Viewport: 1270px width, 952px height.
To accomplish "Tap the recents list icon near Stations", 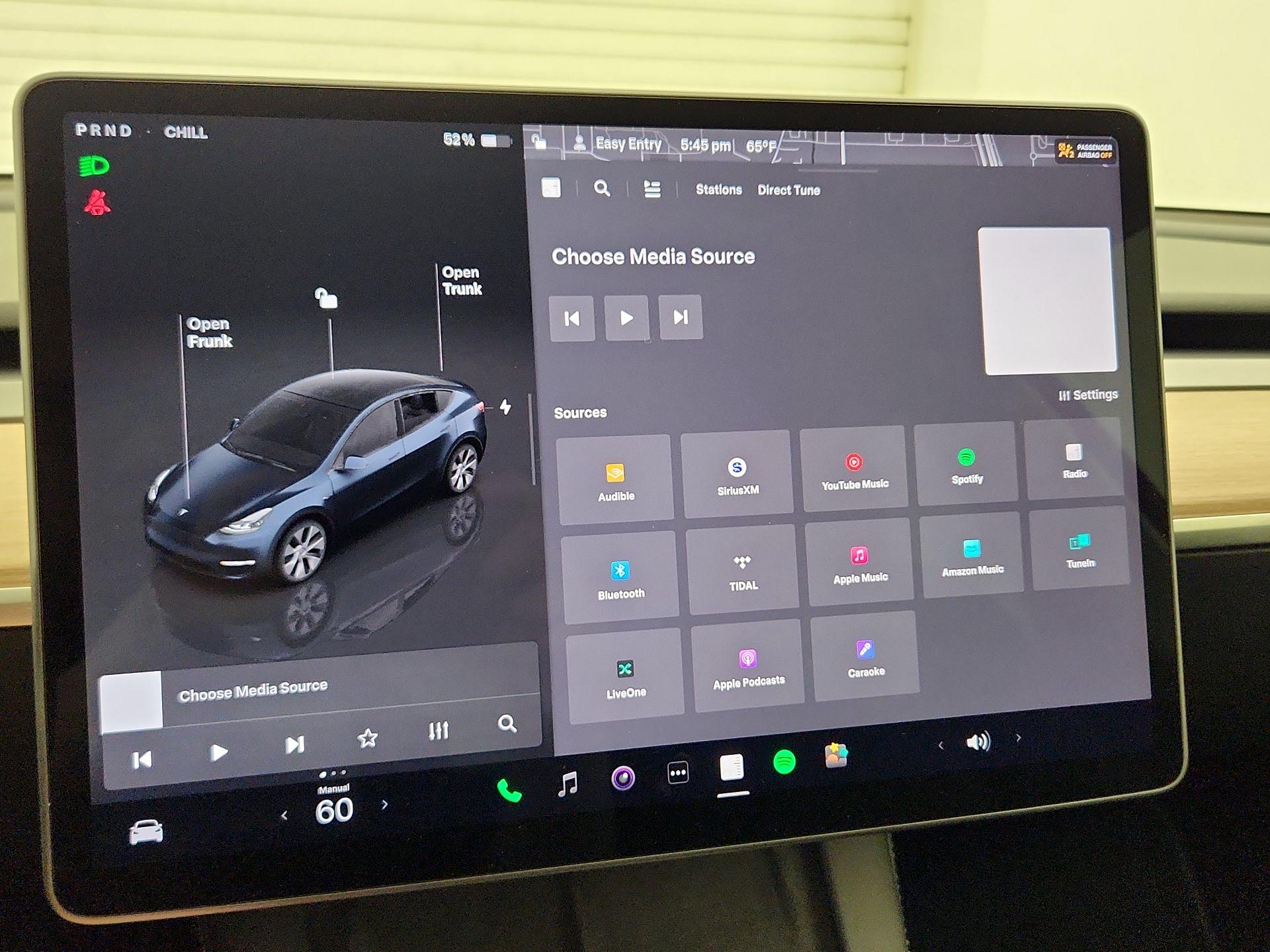I will coord(653,189).
